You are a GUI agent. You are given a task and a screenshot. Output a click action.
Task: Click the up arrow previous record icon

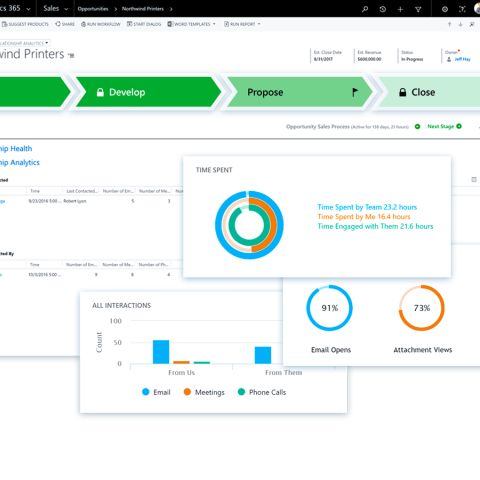[449, 24]
